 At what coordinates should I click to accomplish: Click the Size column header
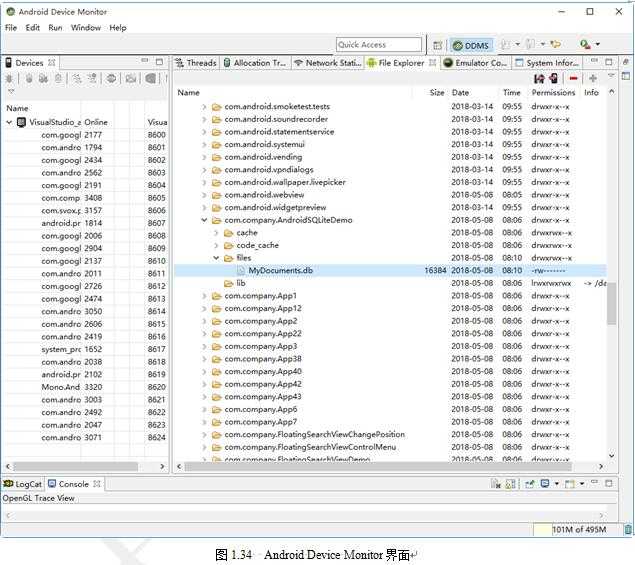click(x=437, y=93)
